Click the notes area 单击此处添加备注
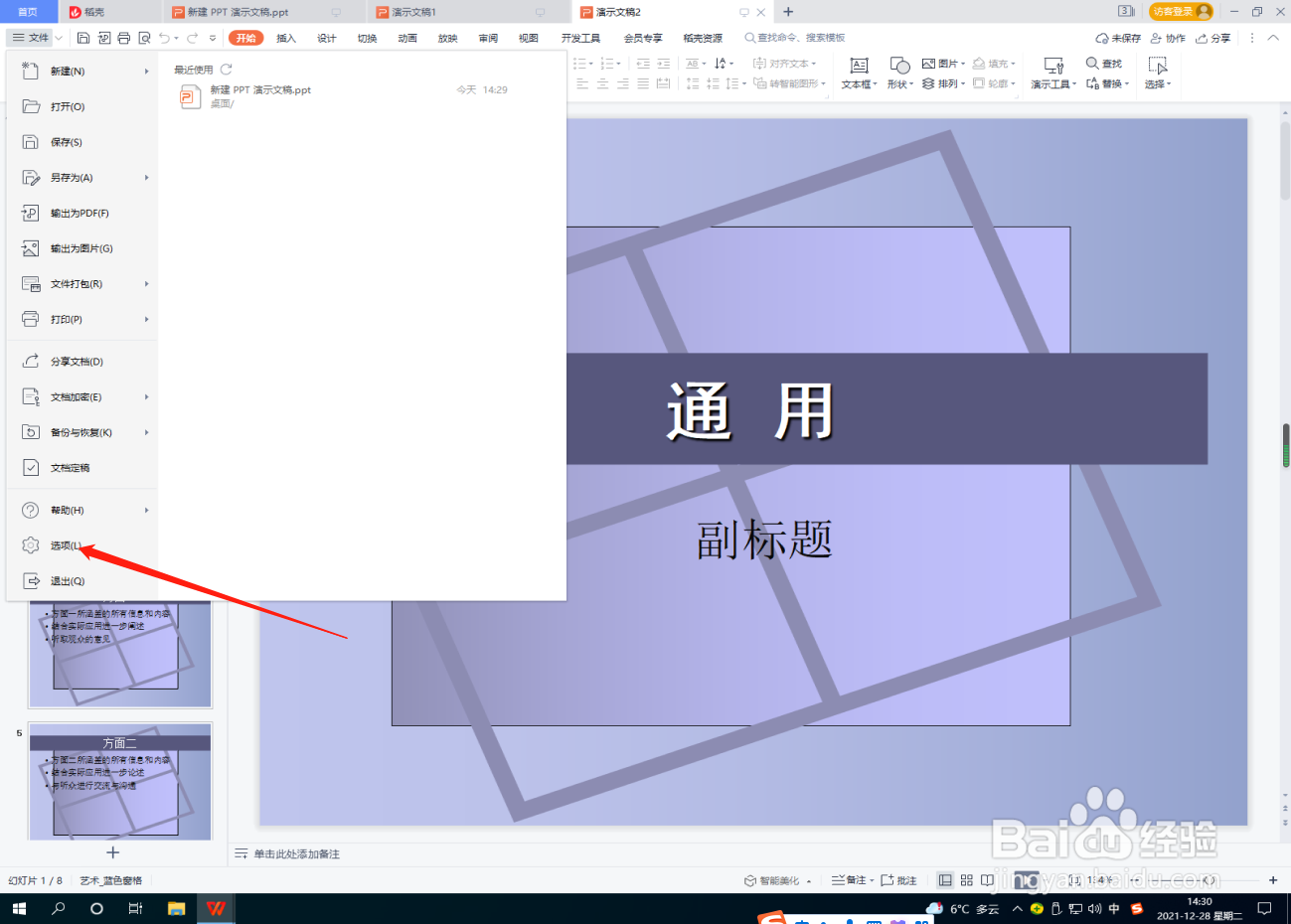Image resolution: width=1291 pixels, height=924 pixels. coord(296,854)
